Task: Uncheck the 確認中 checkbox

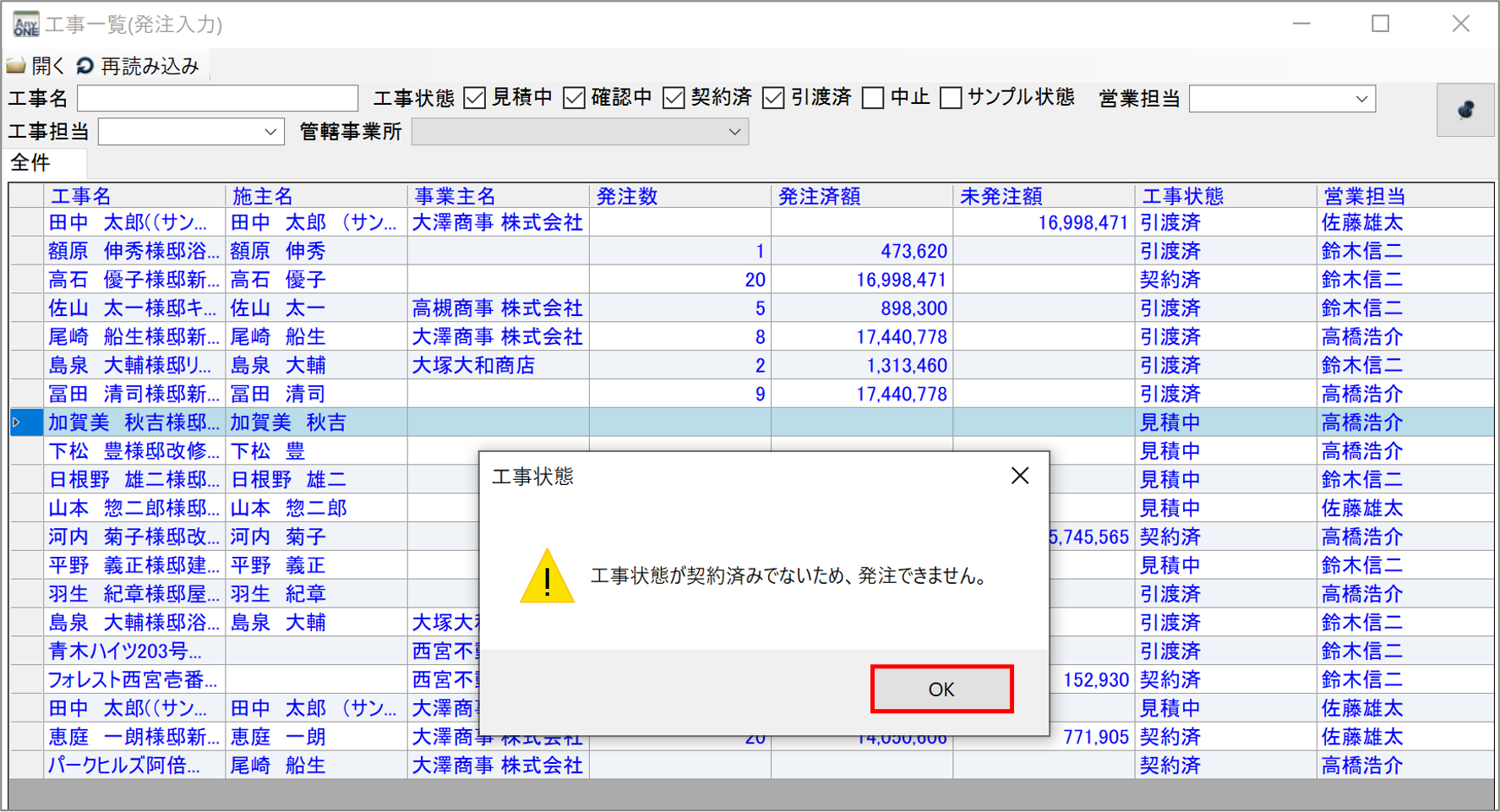Action: [575, 98]
